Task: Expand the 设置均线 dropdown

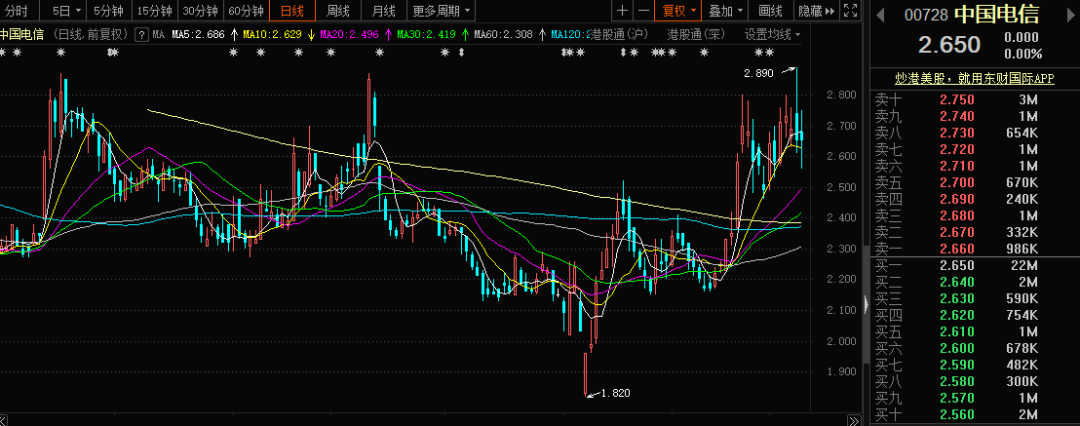Action: [773, 34]
